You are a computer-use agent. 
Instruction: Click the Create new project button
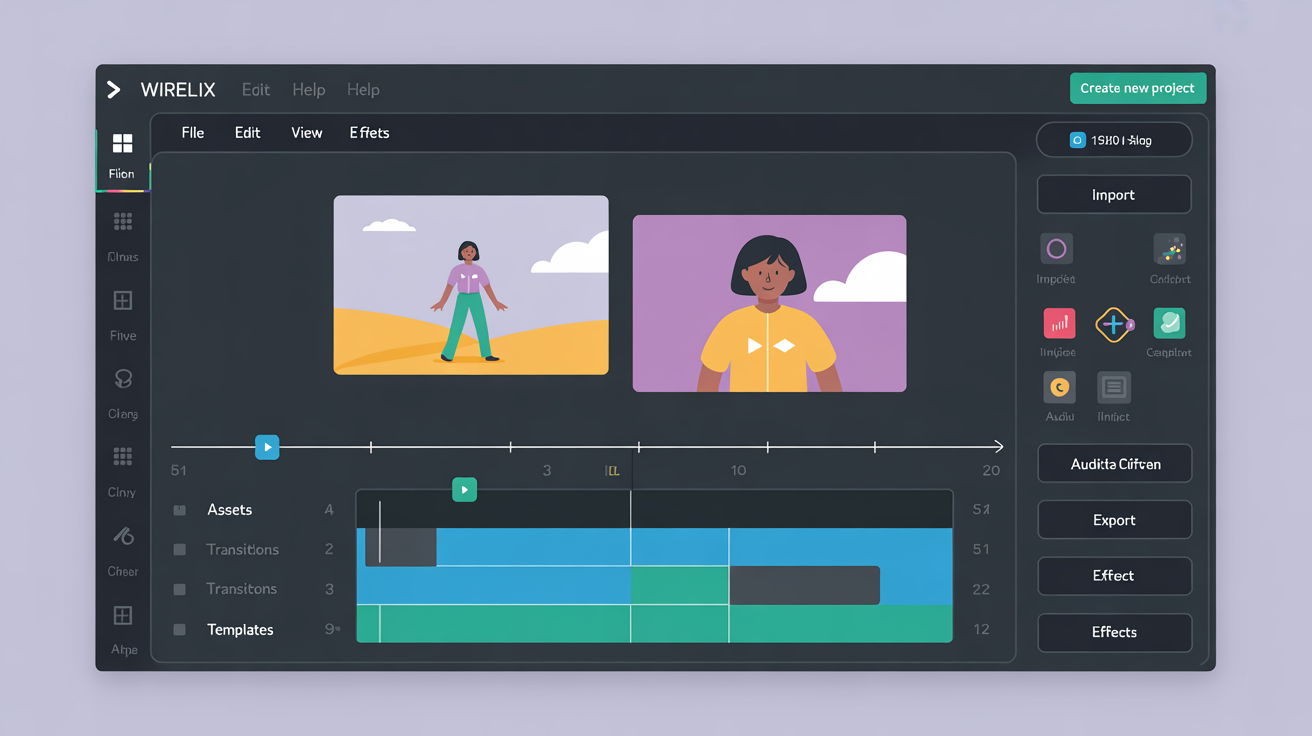[1138, 88]
